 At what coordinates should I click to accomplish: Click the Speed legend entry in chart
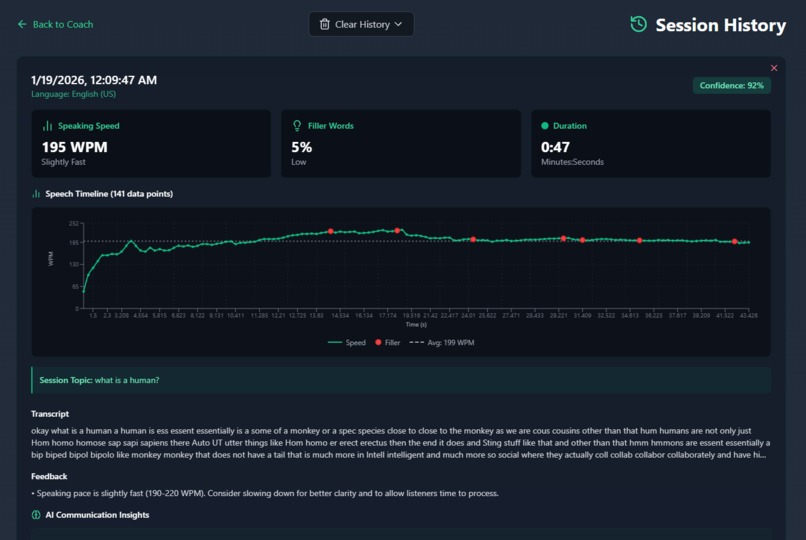click(347, 343)
